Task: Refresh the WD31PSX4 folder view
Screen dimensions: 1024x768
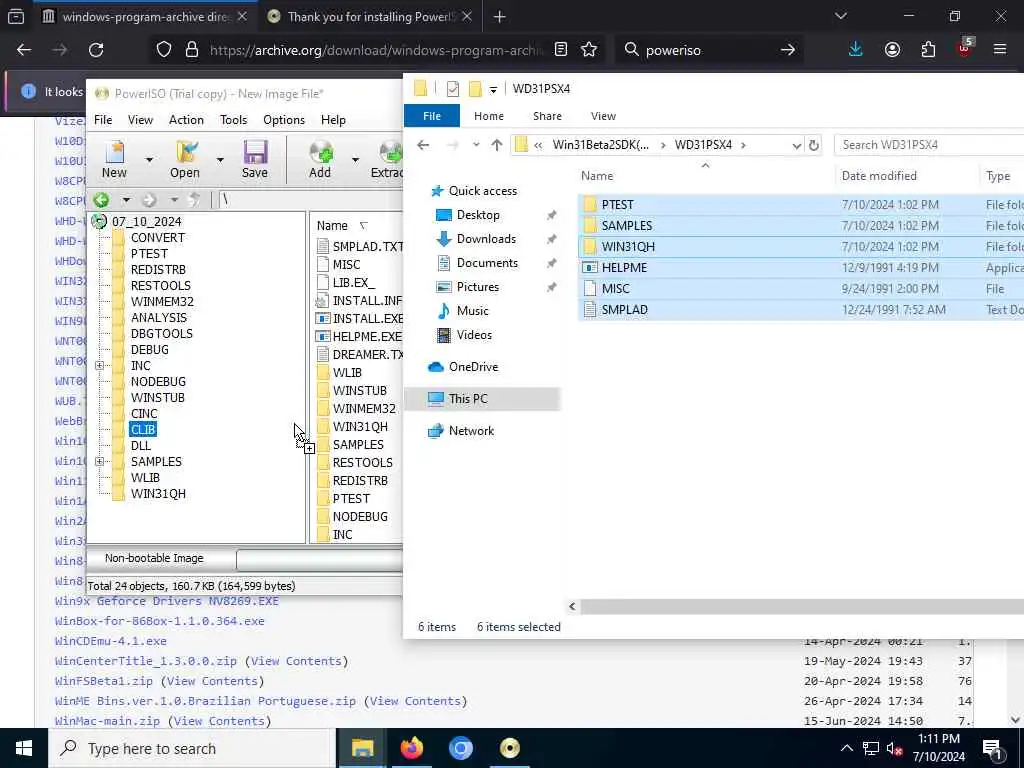Action: [814, 145]
